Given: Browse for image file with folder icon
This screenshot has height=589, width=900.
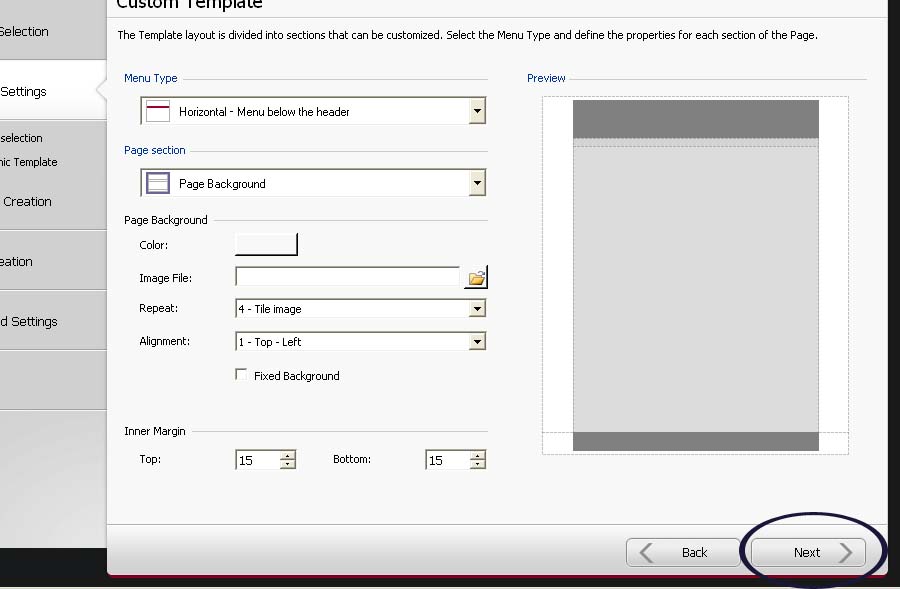Looking at the screenshot, I should pyautogui.click(x=476, y=278).
